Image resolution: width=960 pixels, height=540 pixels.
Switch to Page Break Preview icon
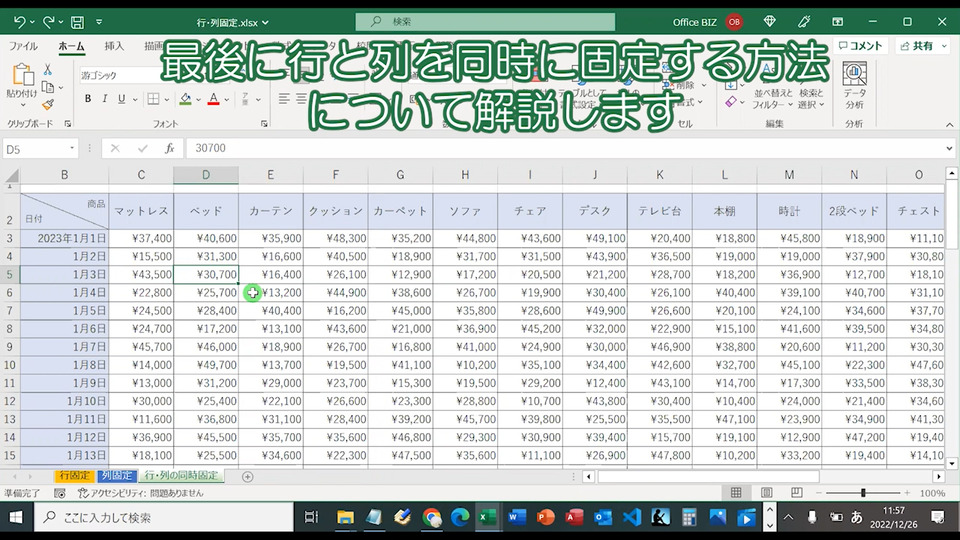796,492
